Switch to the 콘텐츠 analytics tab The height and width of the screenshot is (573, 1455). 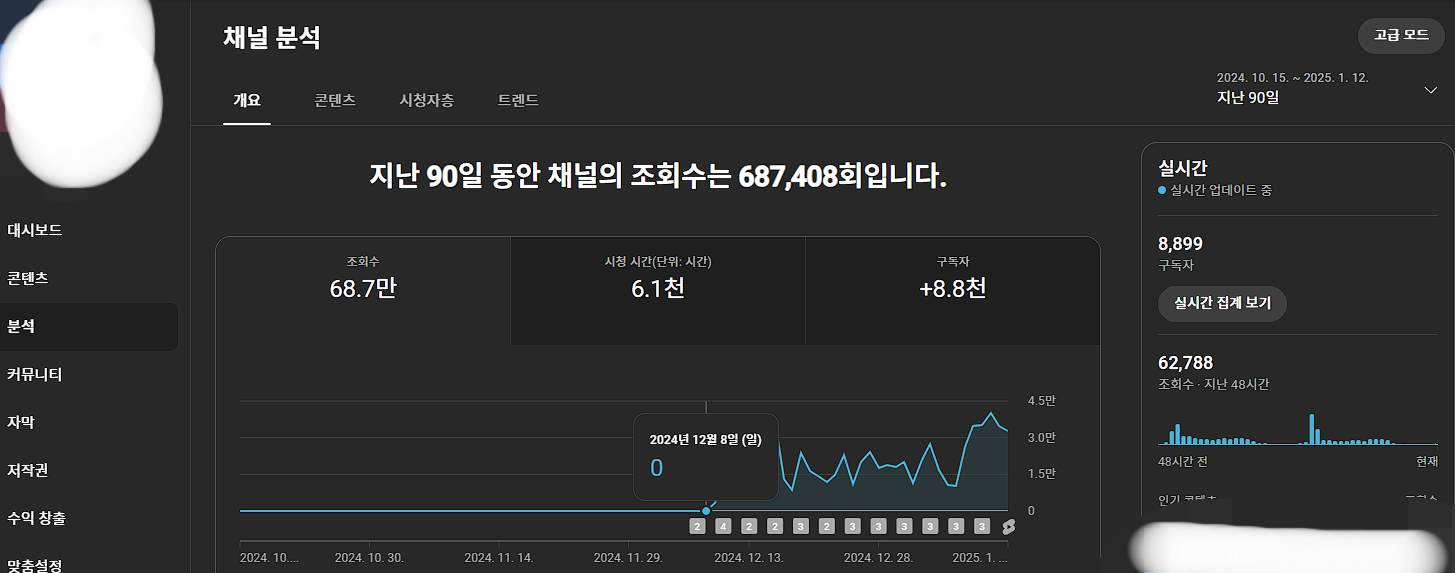tap(334, 100)
